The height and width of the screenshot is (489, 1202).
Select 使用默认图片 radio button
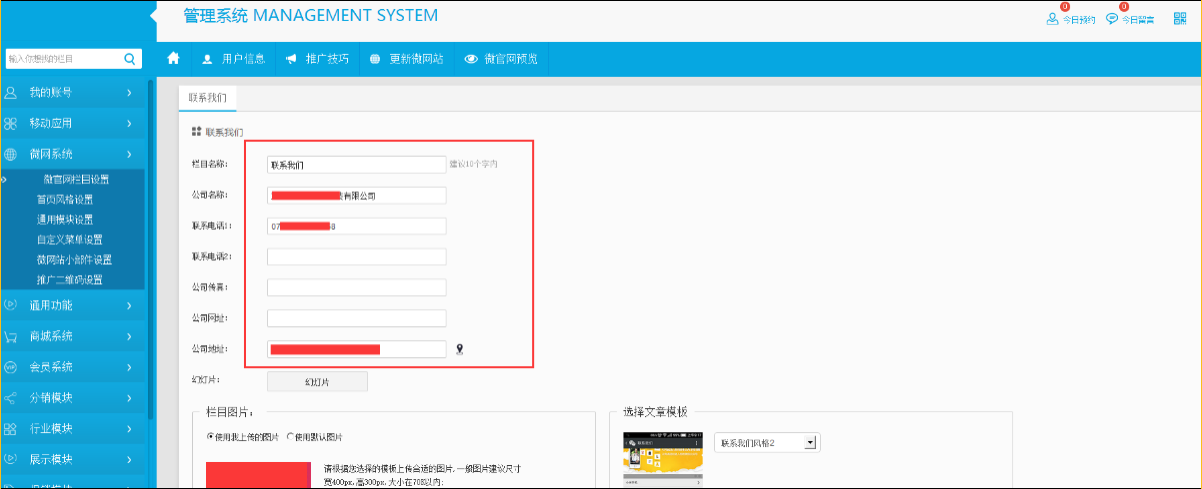coord(290,437)
